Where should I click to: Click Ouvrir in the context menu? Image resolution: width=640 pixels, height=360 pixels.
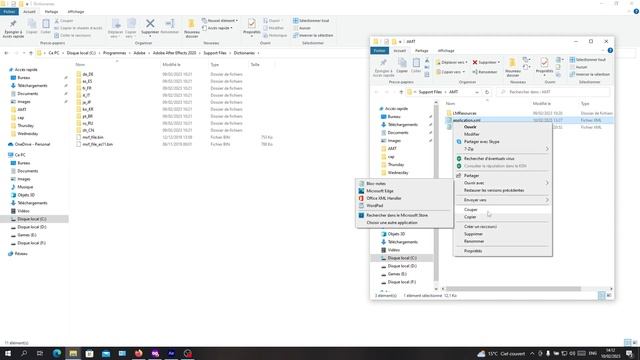coord(503,127)
